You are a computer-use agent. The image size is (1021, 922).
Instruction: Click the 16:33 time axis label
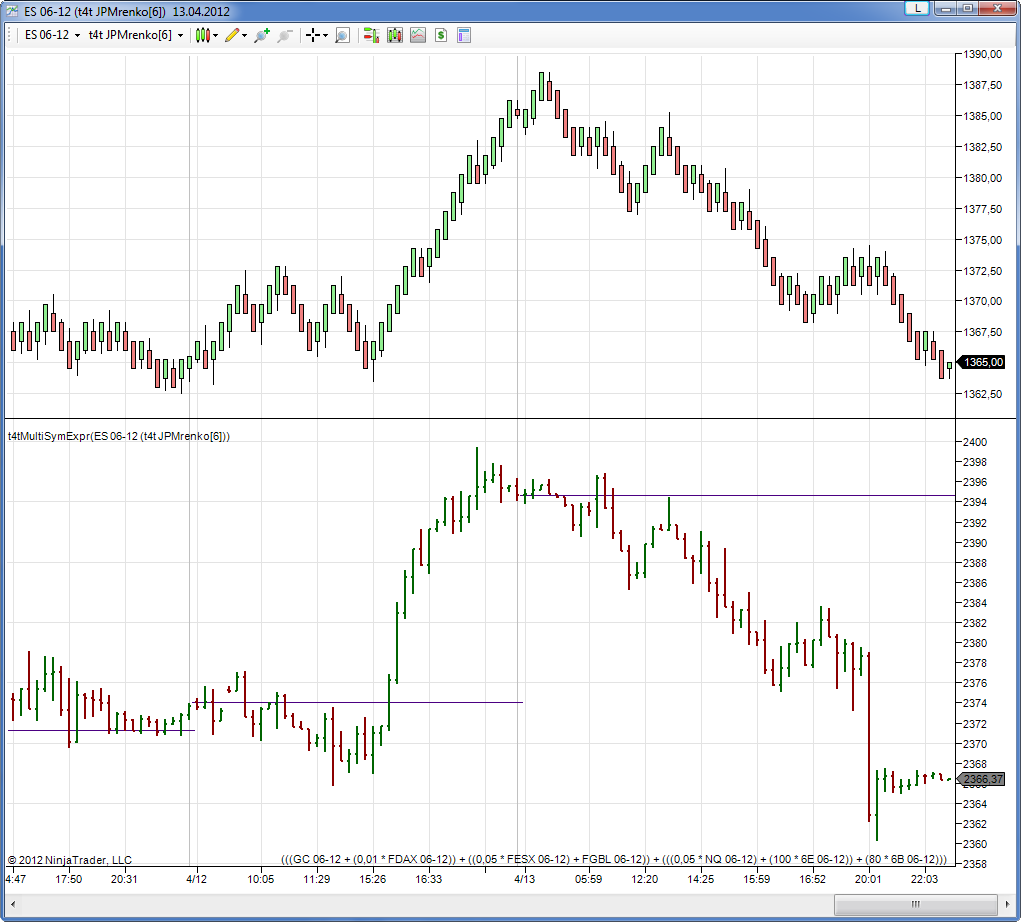pyautogui.click(x=428, y=879)
